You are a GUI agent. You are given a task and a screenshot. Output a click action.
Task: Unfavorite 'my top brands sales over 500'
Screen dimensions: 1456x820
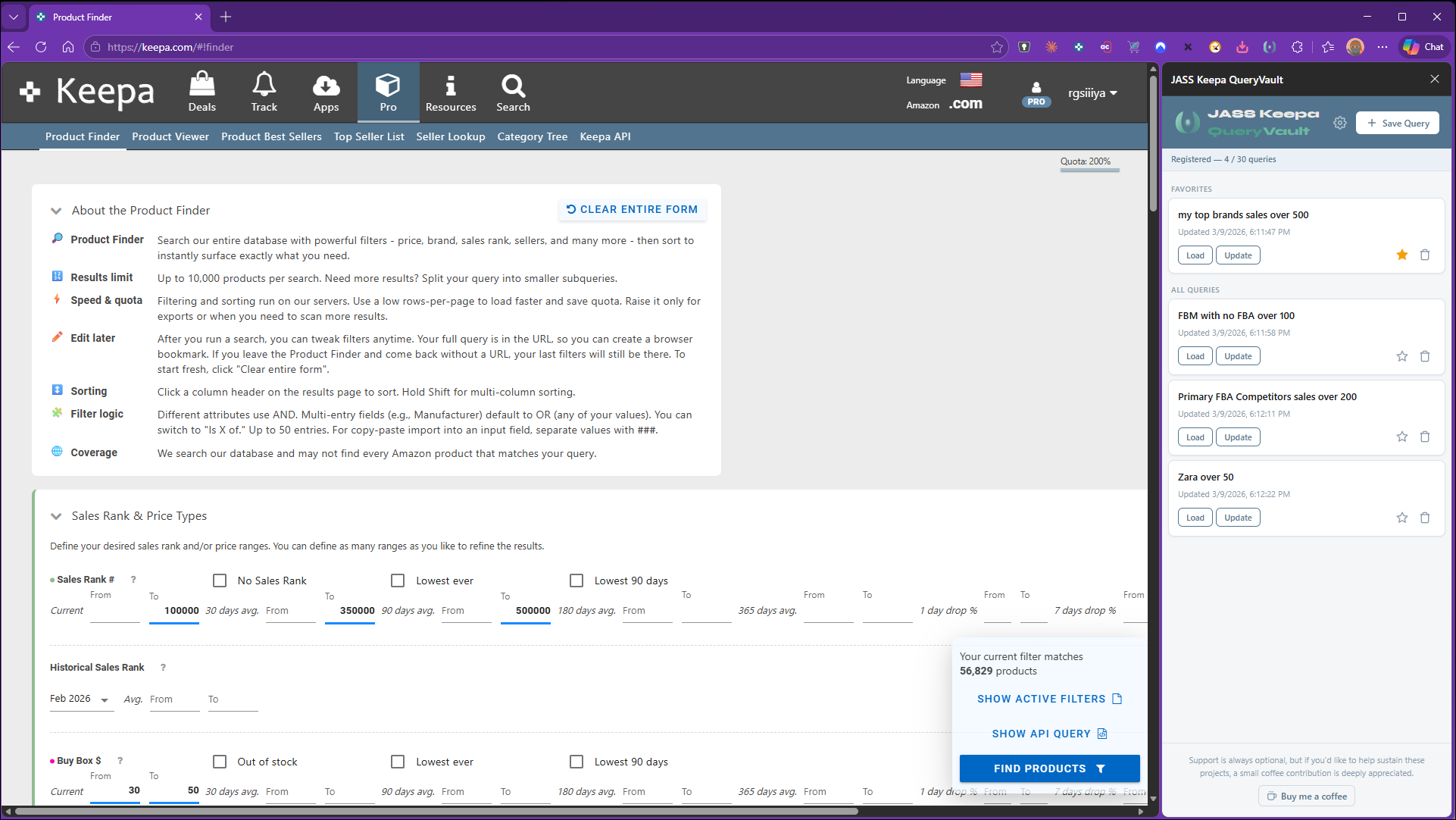[1401, 255]
